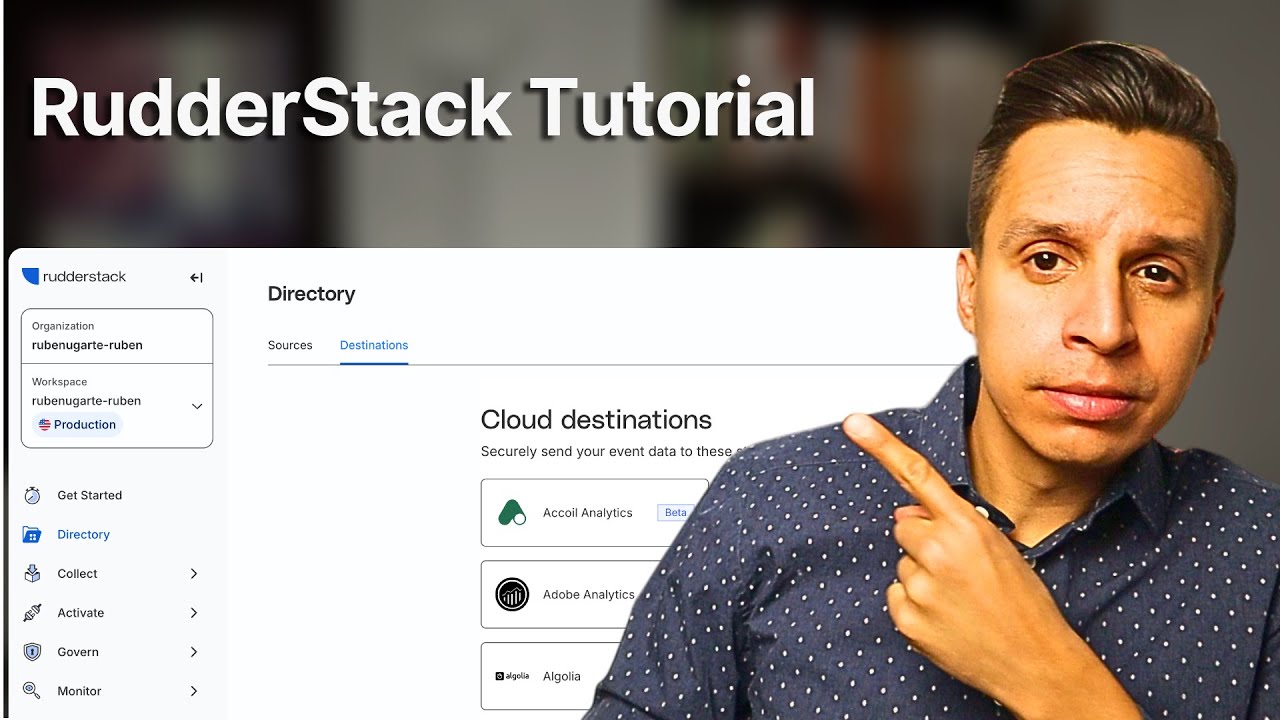Expand the Monitor menu chevron
This screenshot has height=720, width=1280.
[194, 691]
